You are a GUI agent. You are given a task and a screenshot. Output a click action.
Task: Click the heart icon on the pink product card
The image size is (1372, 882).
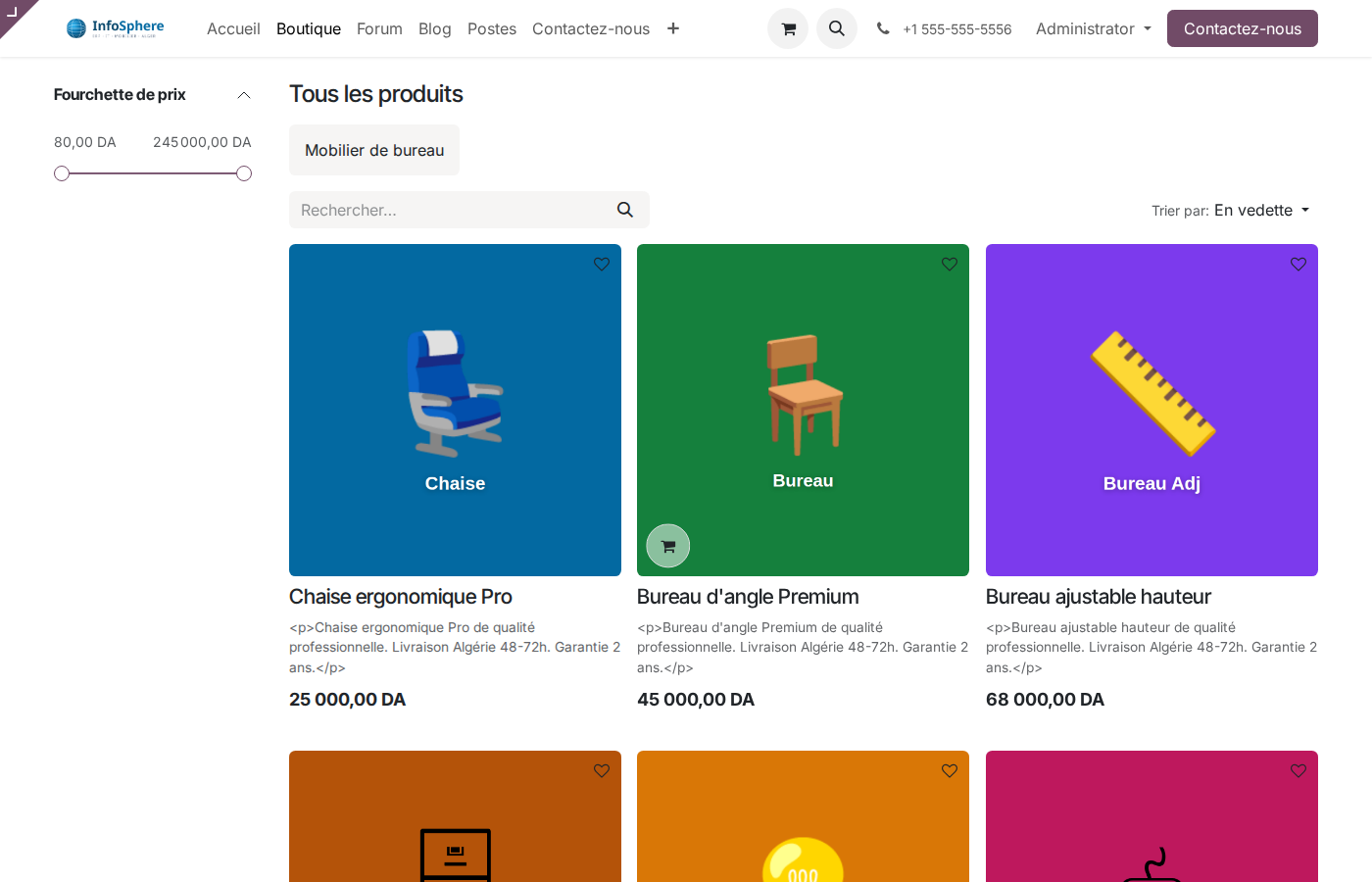click(1298, 770)
